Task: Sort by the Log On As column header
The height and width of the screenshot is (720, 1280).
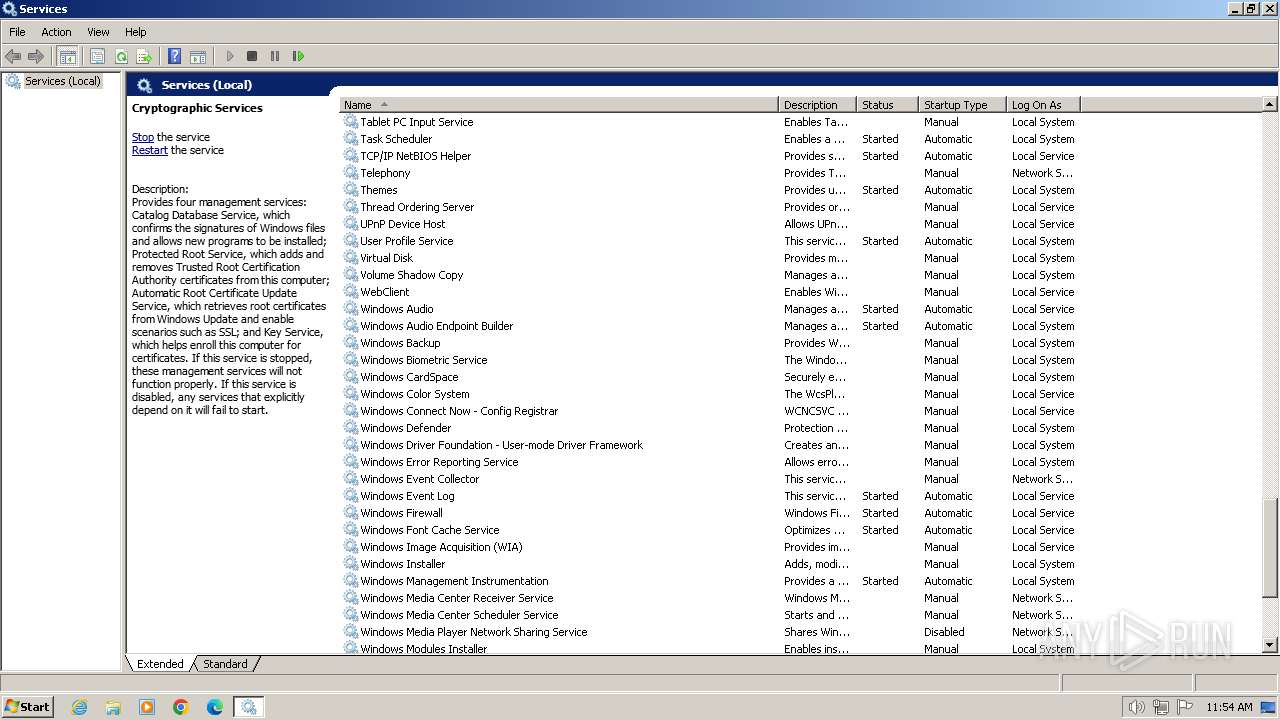Action: click(x=1042, y=104)
